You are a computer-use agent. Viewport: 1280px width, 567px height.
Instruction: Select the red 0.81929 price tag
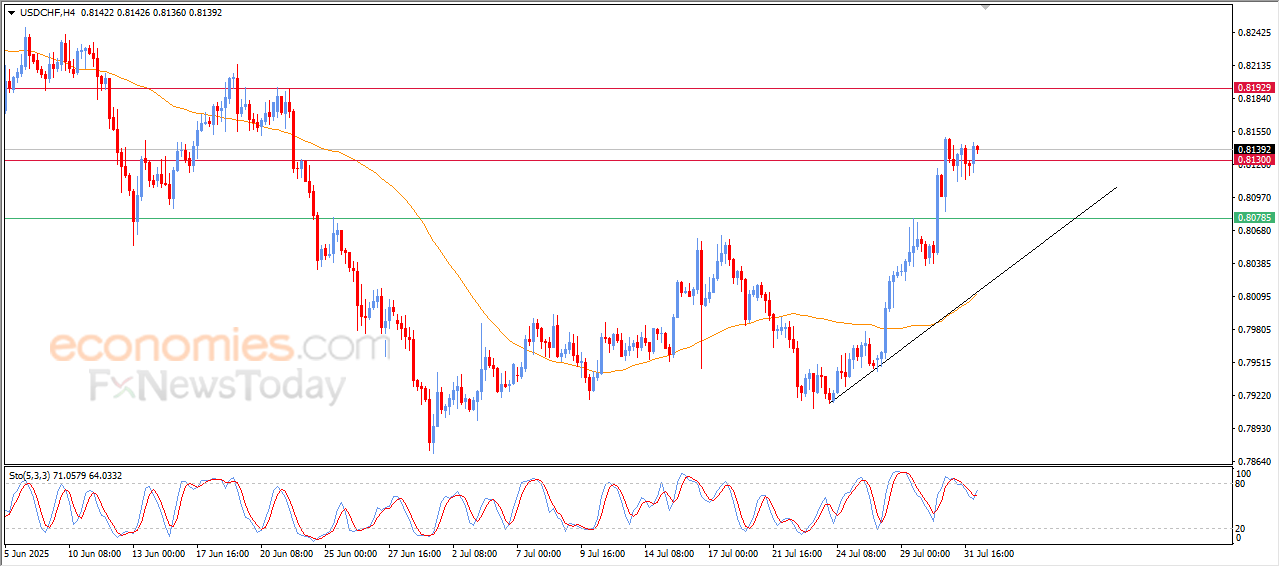pyautogui.click(x=1254, y=88)
